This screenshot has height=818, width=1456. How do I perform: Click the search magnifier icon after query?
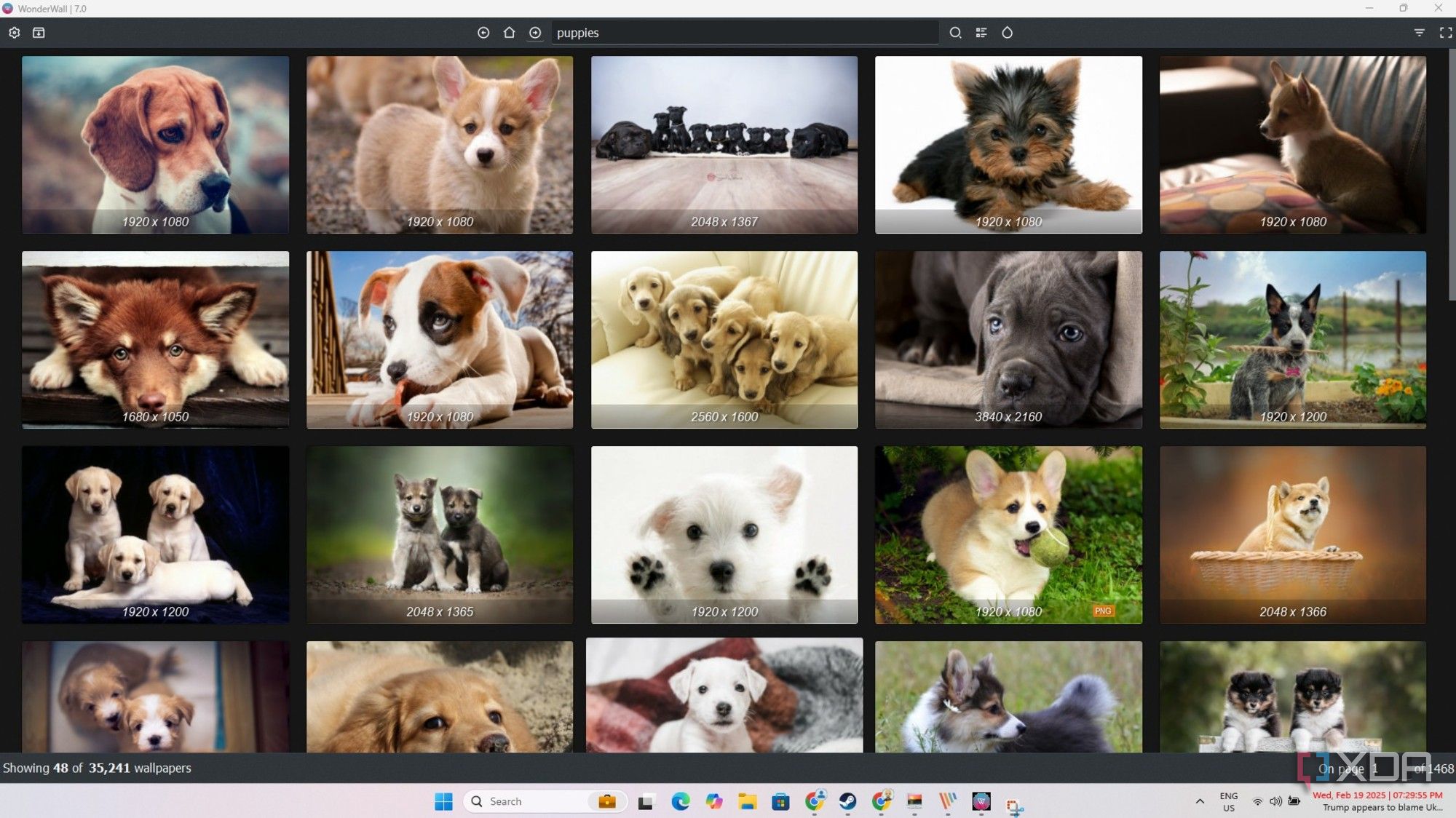click(956, 33)
